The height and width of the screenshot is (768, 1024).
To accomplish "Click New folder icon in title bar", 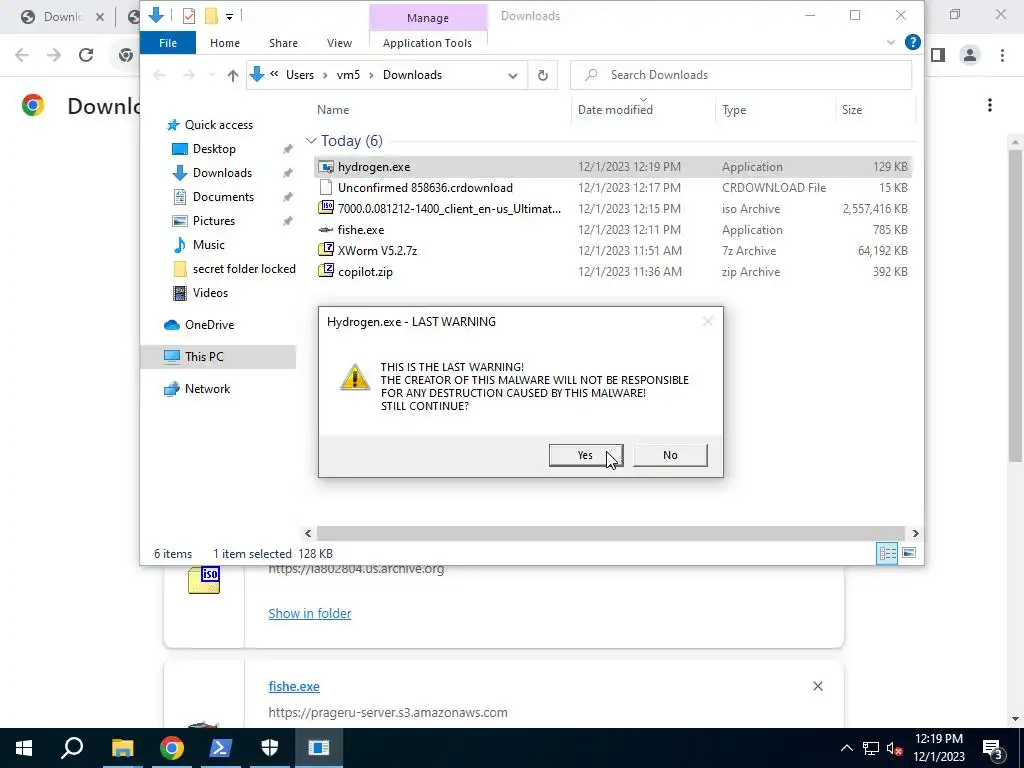I will pos(211,16).
